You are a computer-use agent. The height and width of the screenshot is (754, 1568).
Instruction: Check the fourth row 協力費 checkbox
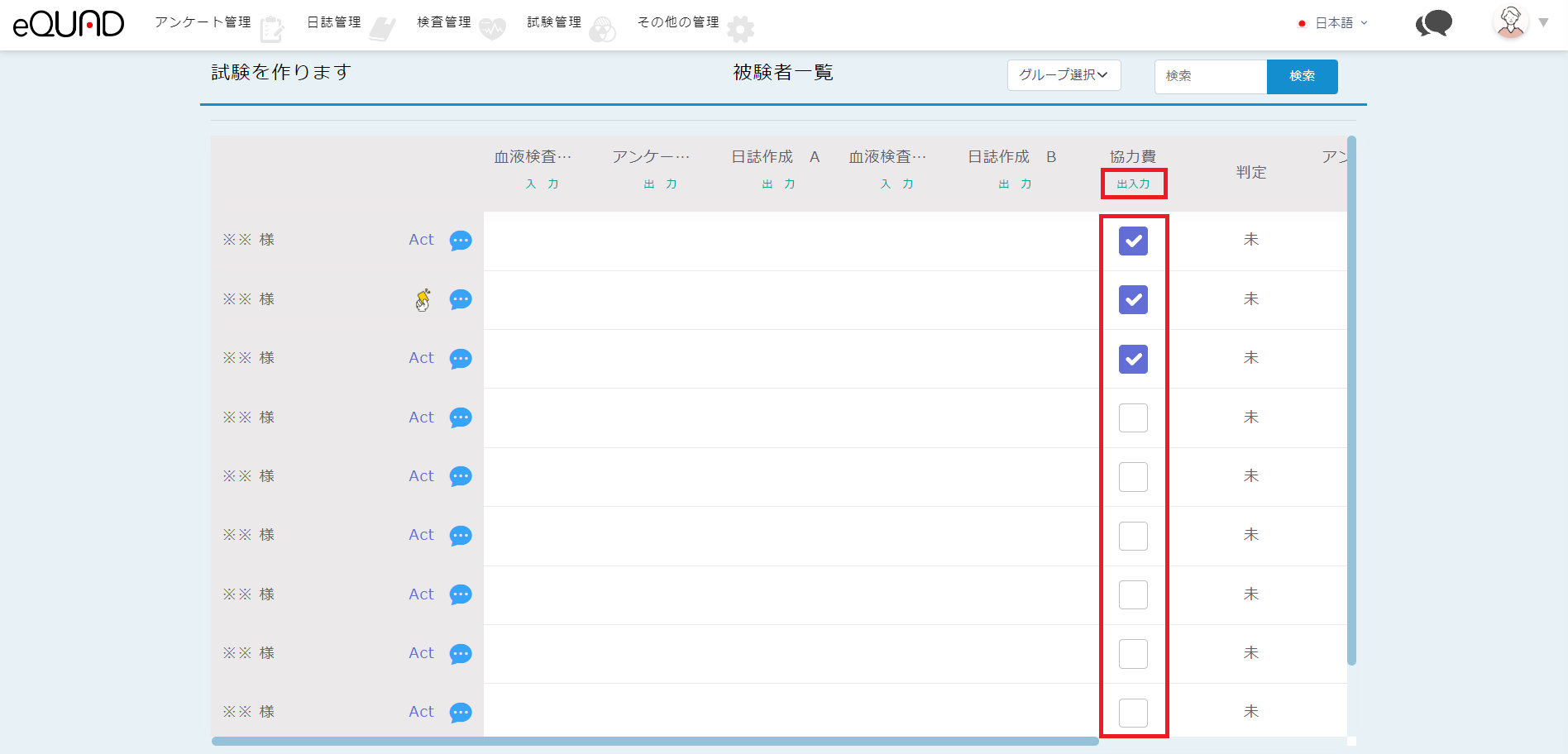point(1133,418)
